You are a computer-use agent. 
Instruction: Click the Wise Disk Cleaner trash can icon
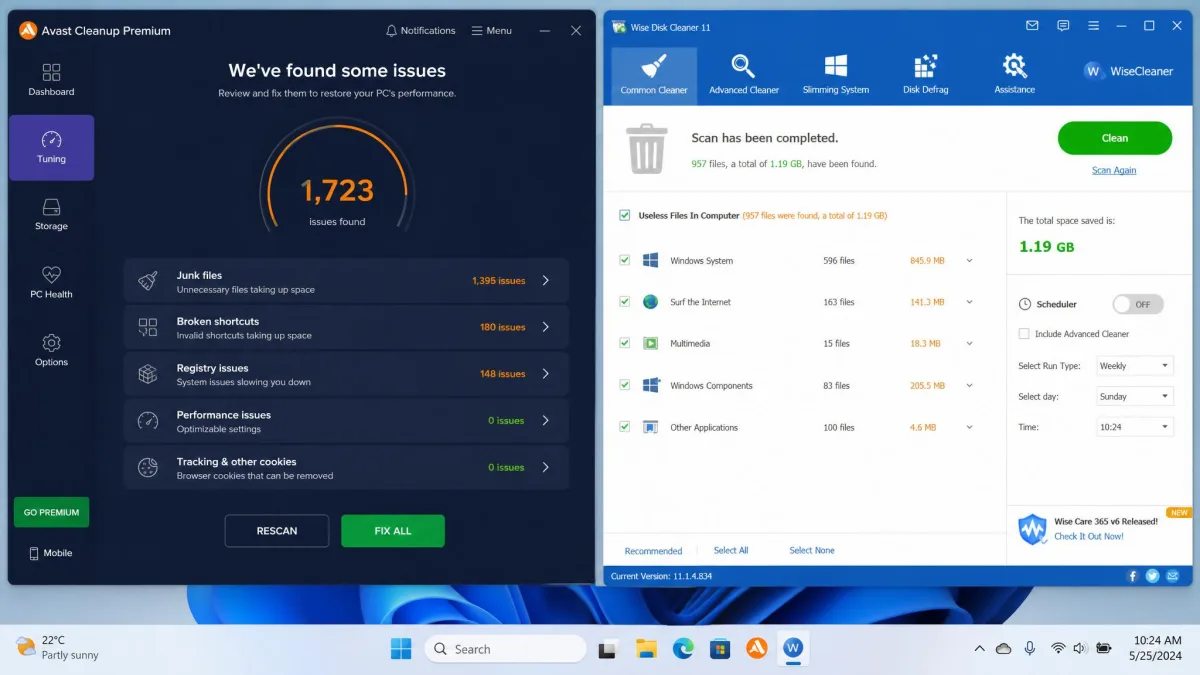click(646, 148)
